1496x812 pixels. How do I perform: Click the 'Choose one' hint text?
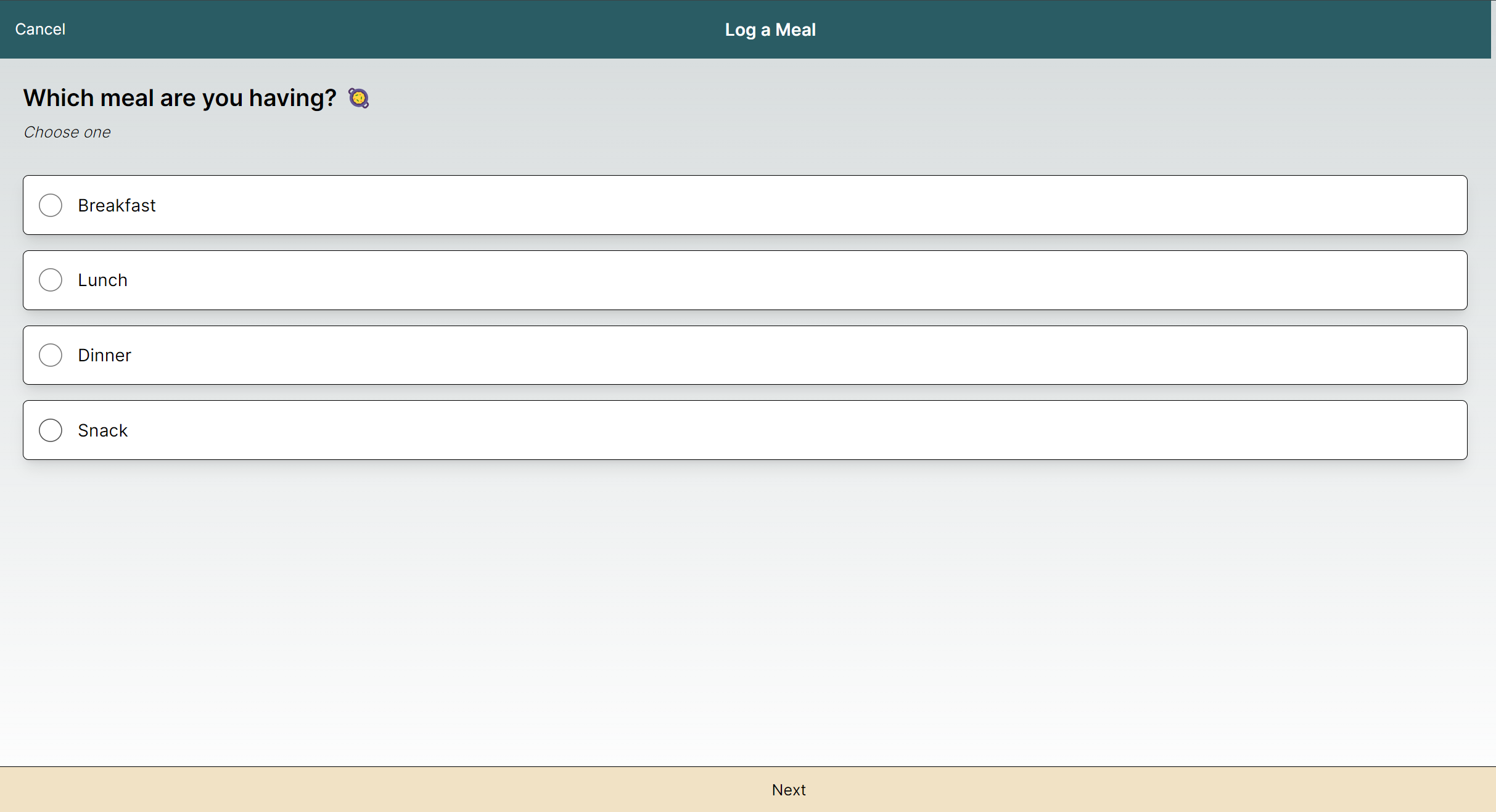[67, 132]
